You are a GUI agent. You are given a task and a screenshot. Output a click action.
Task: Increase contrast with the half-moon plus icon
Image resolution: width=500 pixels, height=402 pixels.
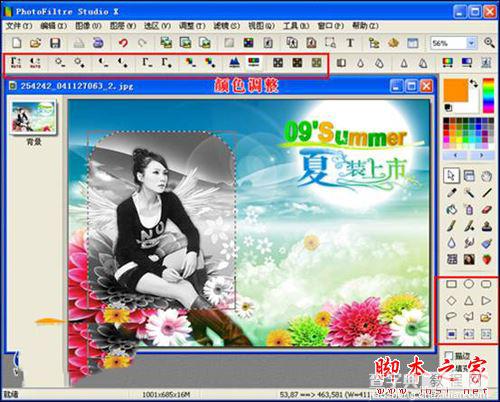coord(123,62)
